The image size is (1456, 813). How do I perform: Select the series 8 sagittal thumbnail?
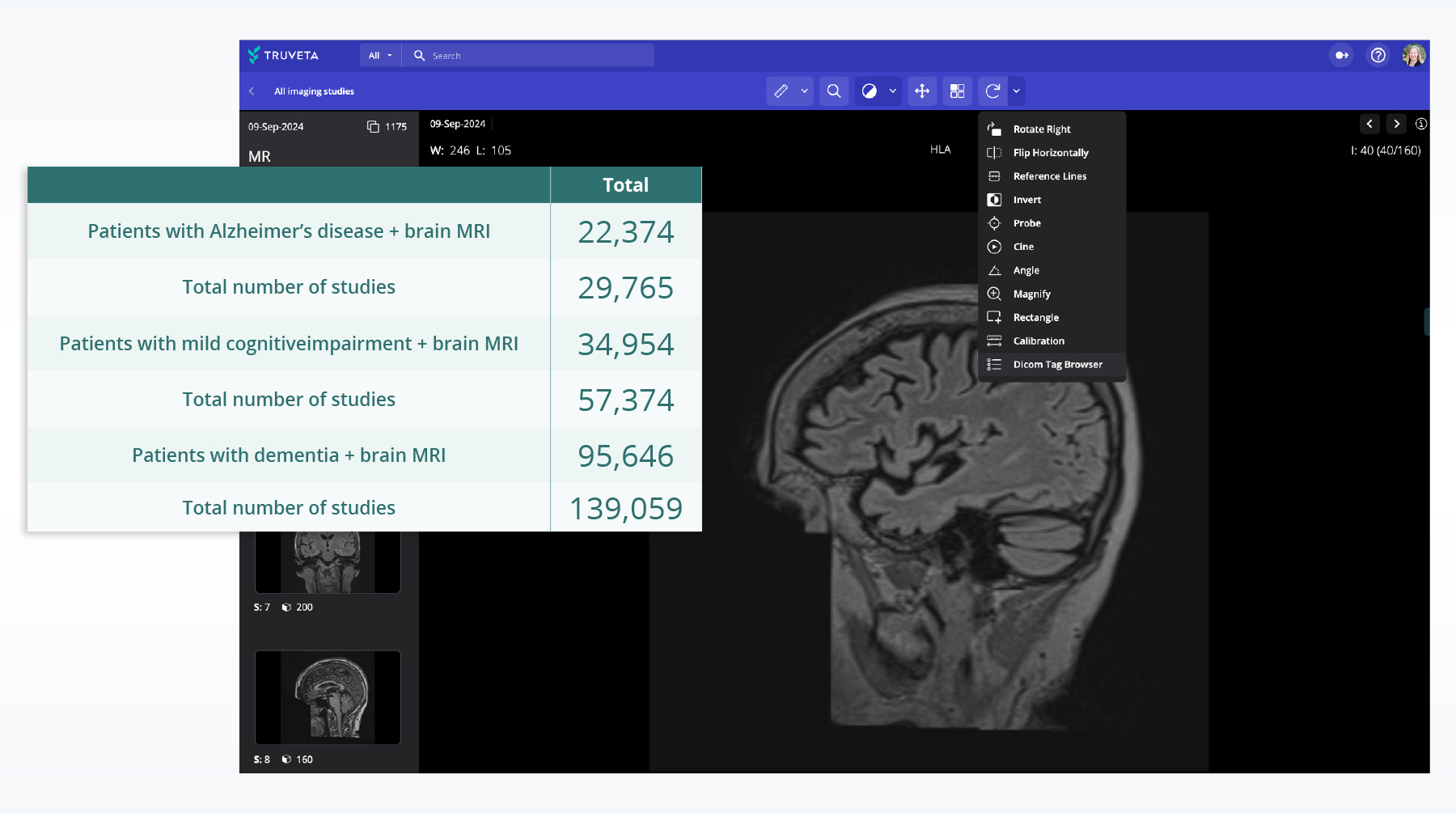tap(328, 697)
